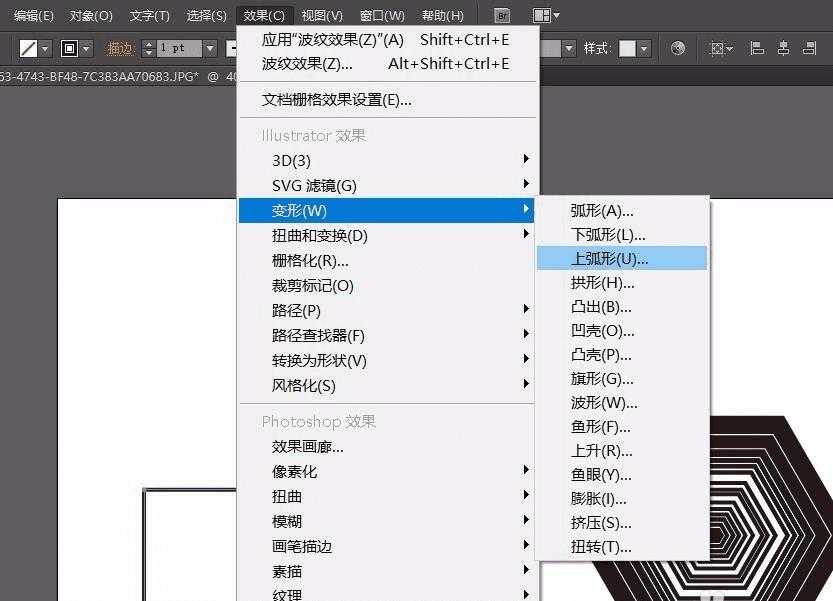The image size is (833, 601).
Task: Select the horizontal align center icon
Action: coord(784,47)
